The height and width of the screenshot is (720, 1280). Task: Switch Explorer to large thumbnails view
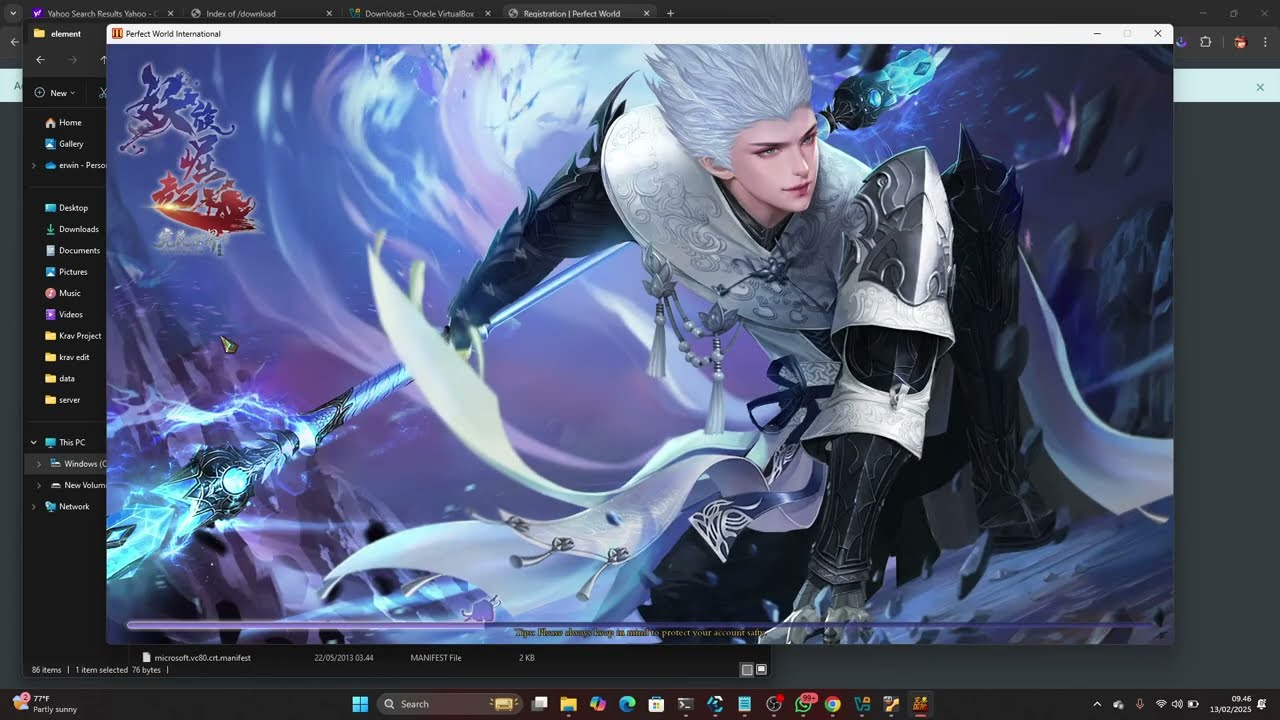point(761,669)
